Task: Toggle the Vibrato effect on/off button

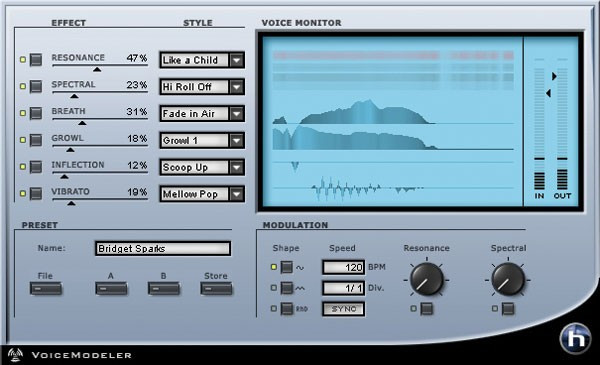Action: pyautogui.click(x=36, y=194)
